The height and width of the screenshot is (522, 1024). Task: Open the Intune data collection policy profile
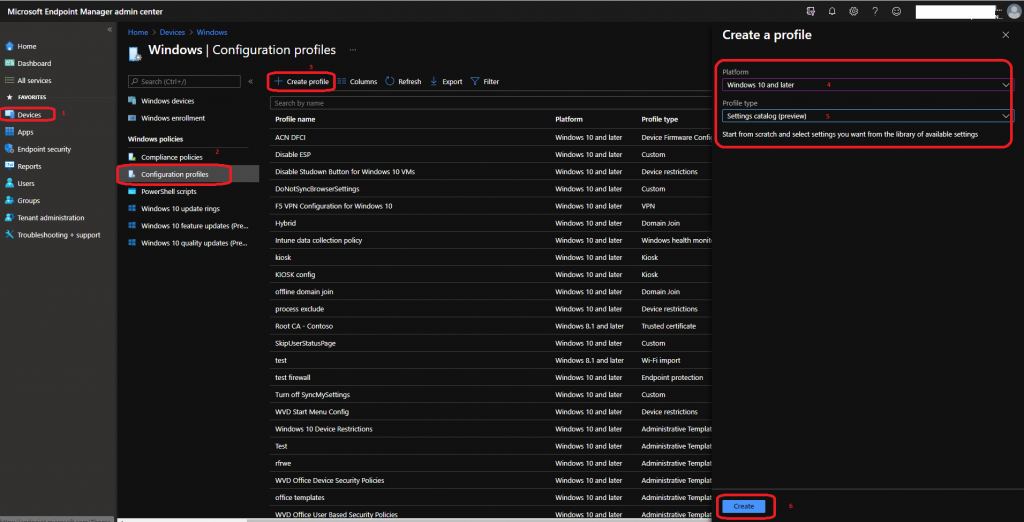click(319, 240)
